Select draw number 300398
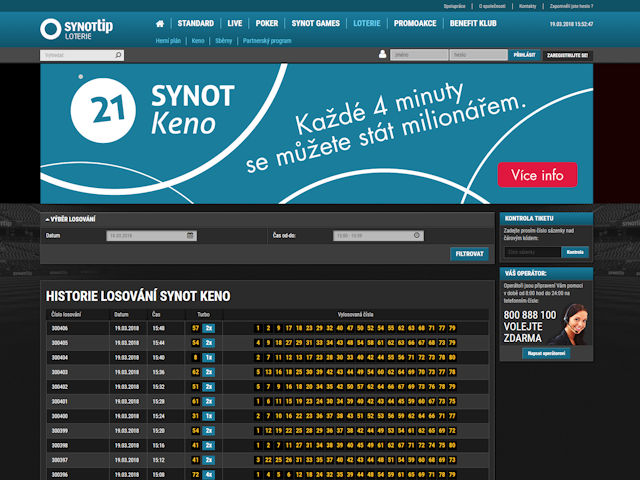 pos(60,446)
